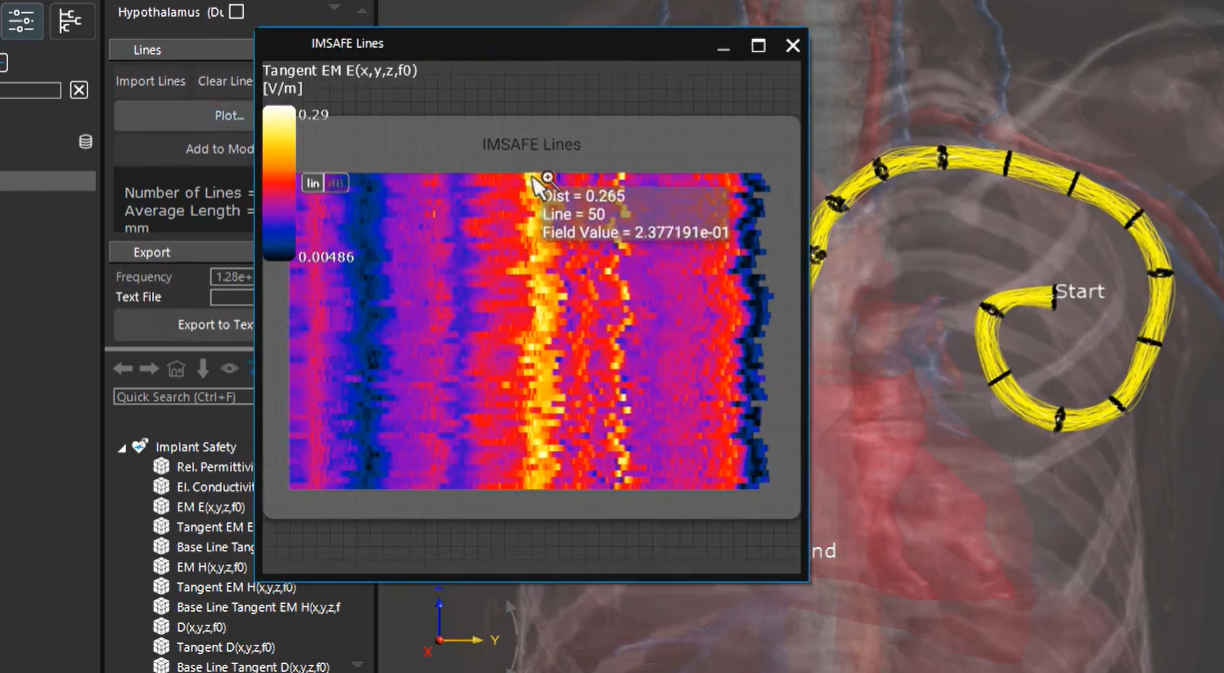Click the Frequency input field
Screen dimensions: 1224x673
[x=232, y=277]
